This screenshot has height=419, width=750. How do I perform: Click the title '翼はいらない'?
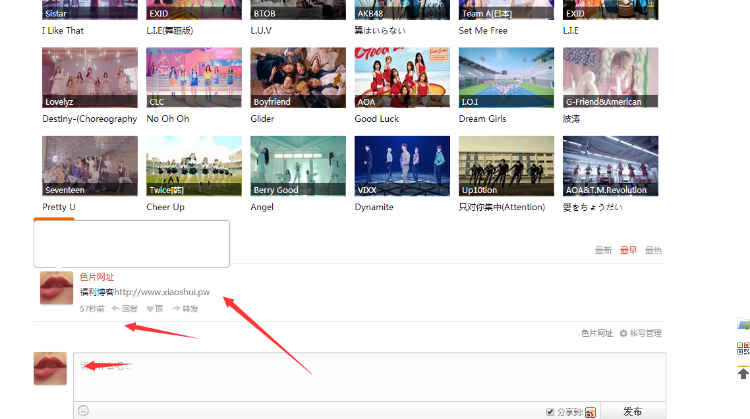[x=380, y=31]
